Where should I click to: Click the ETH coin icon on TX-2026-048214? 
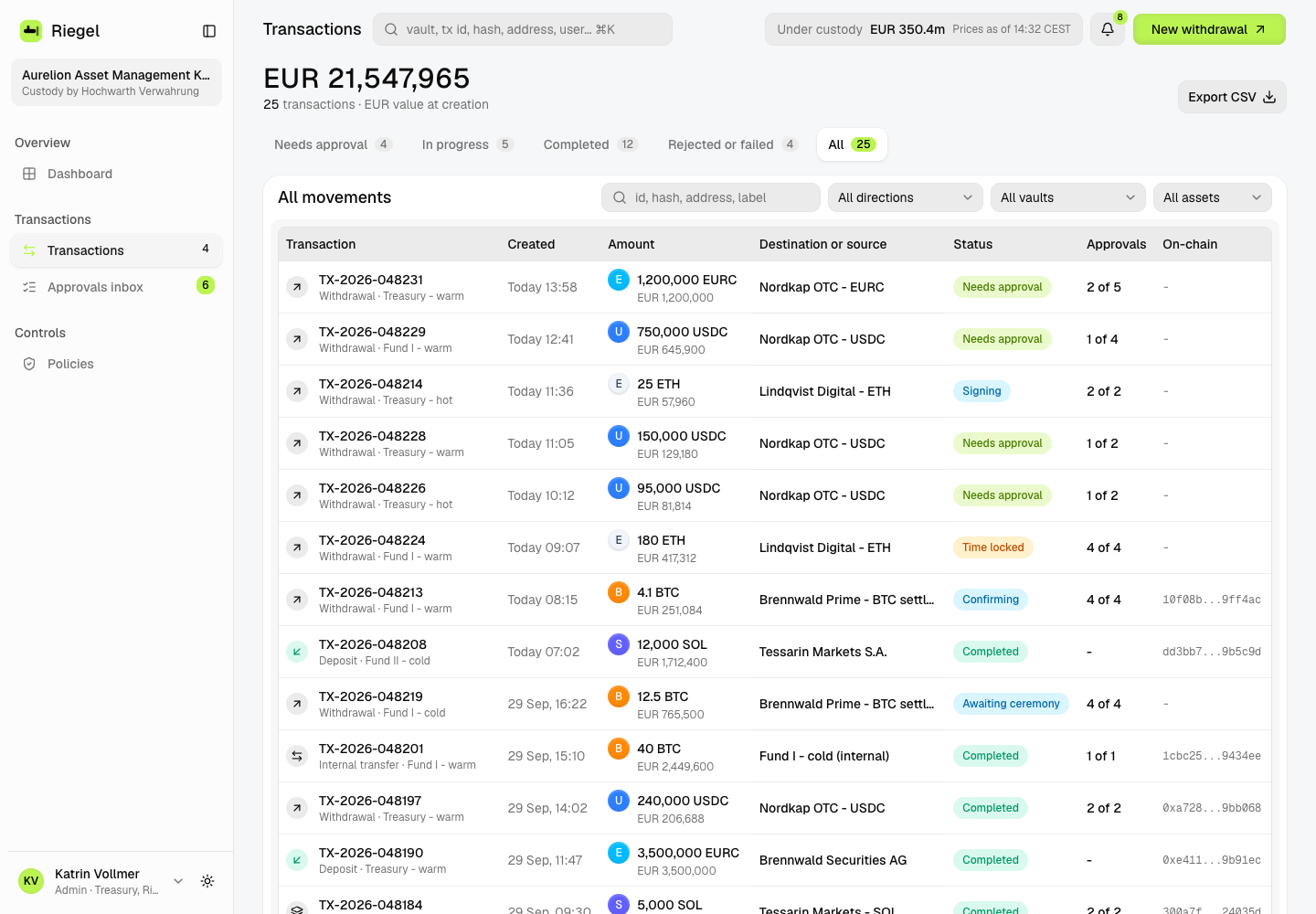click(619, 384)
